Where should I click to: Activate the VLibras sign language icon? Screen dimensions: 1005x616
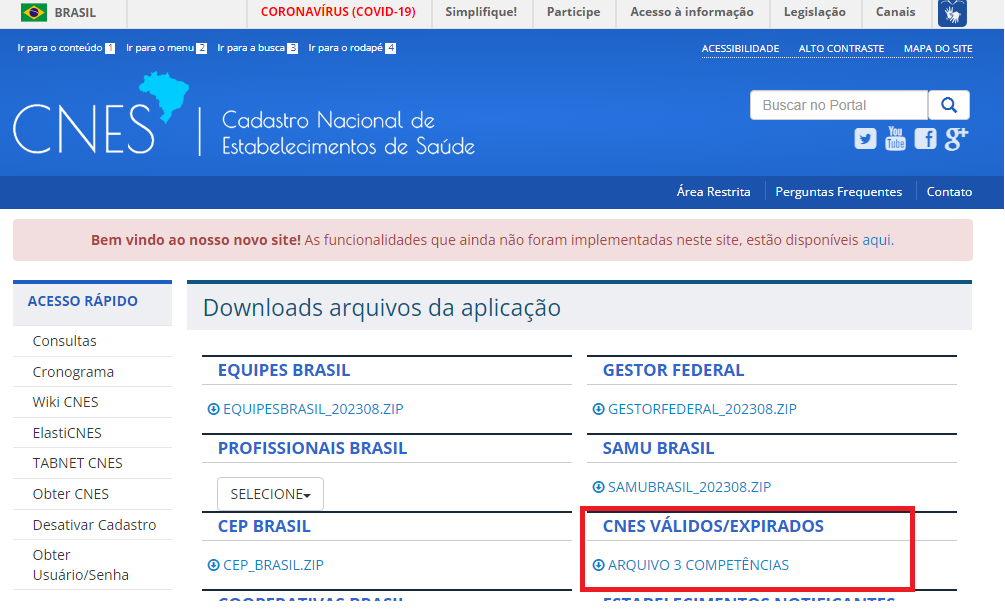951,13
